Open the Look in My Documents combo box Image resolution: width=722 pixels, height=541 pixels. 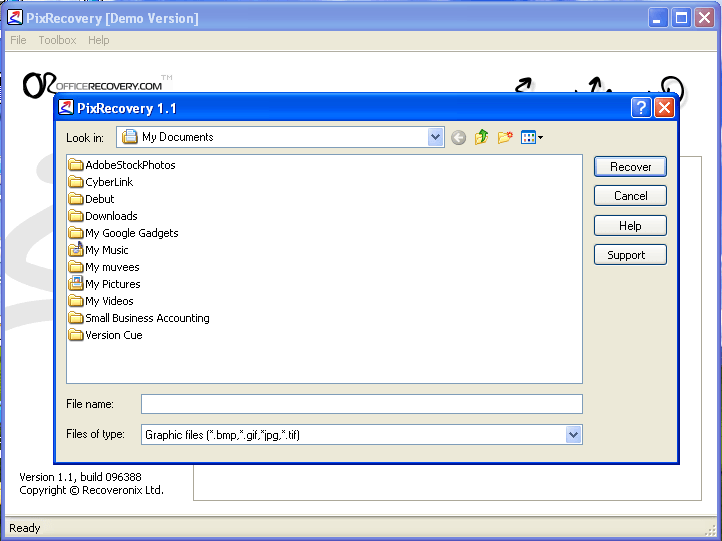pyautogui.click(x=280, y=137)
